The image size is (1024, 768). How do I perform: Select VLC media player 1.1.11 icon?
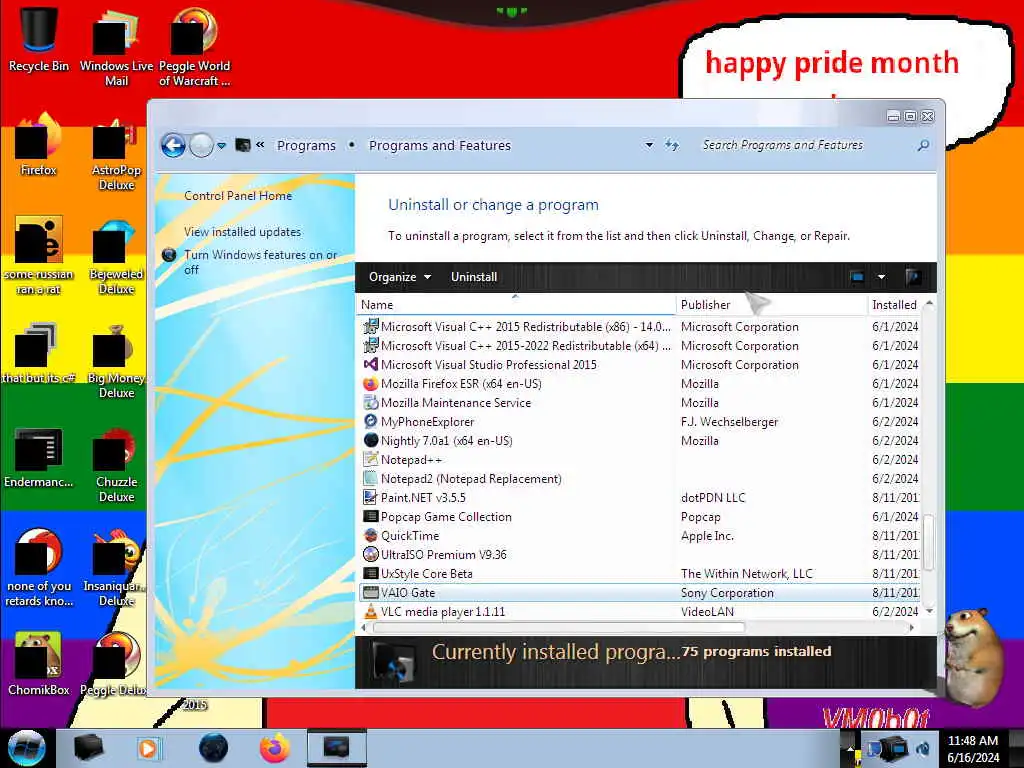[370, 611]
